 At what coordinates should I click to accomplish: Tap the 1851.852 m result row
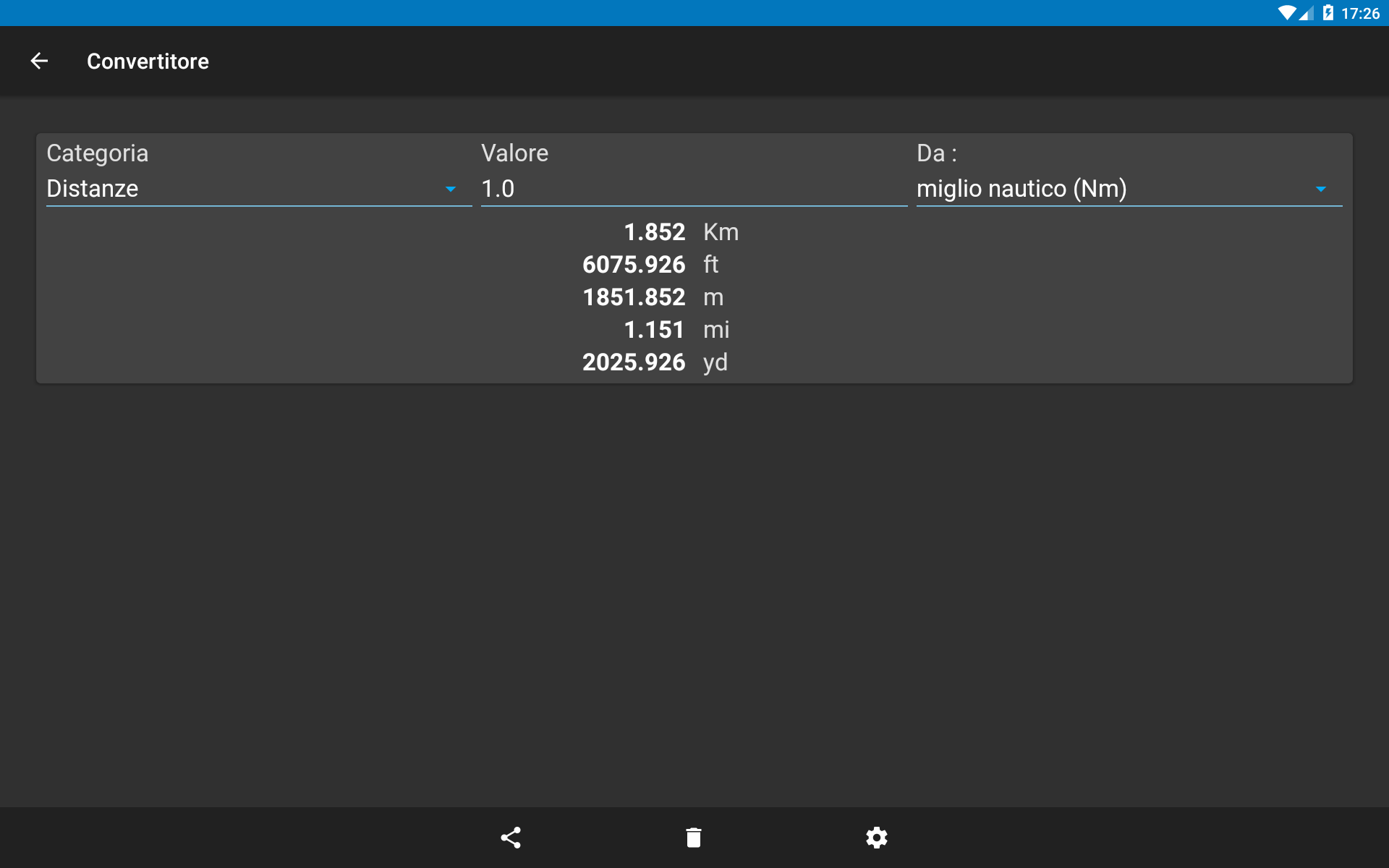(653, 297)
